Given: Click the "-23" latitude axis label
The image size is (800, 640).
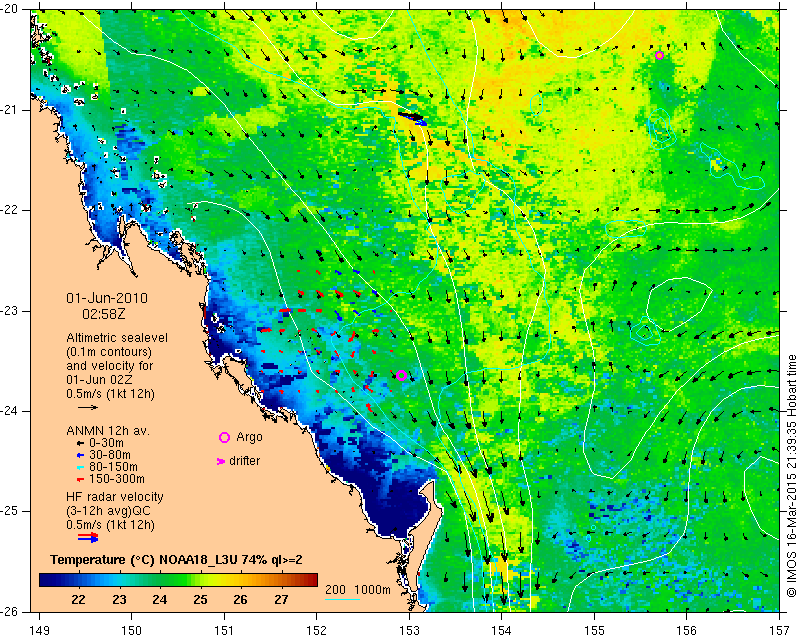Looking at the screenshot, I should click(x=10, y=311).
